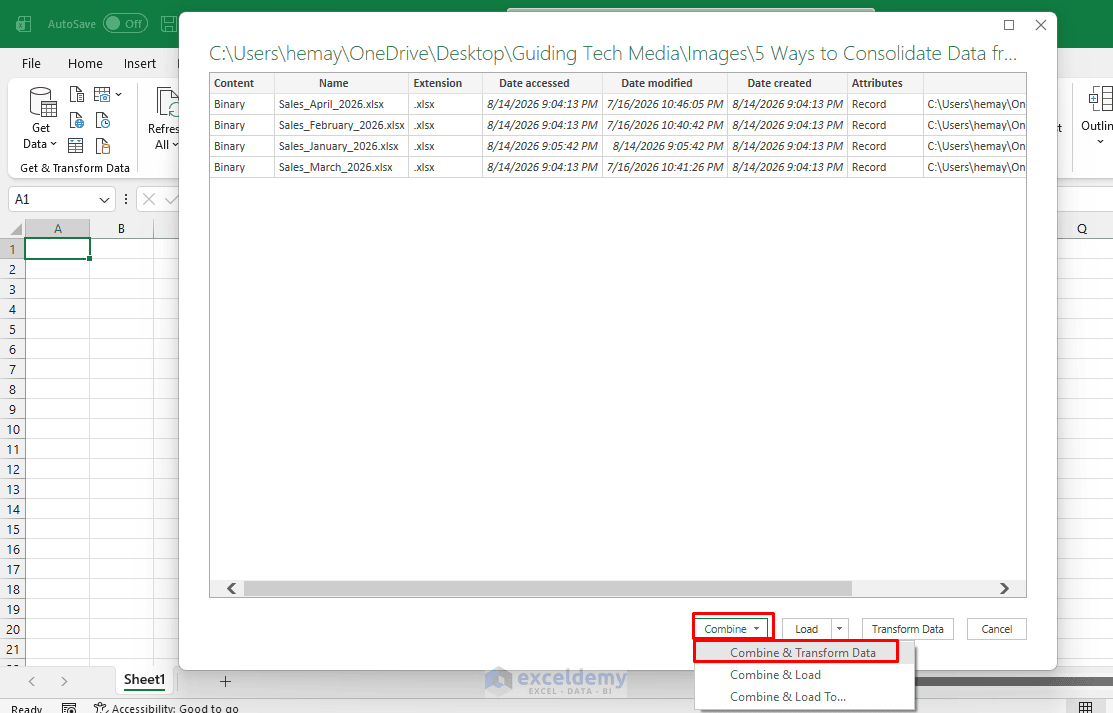Click the left arrow of preview scrollbar
Screen dimensions: 1113x713
pos(231,588)
